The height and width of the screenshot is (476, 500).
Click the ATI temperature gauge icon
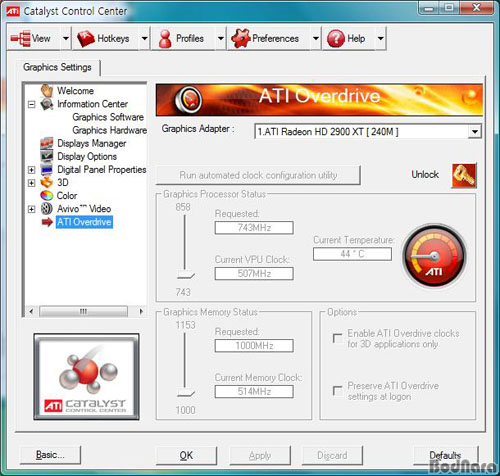[434, 256]
